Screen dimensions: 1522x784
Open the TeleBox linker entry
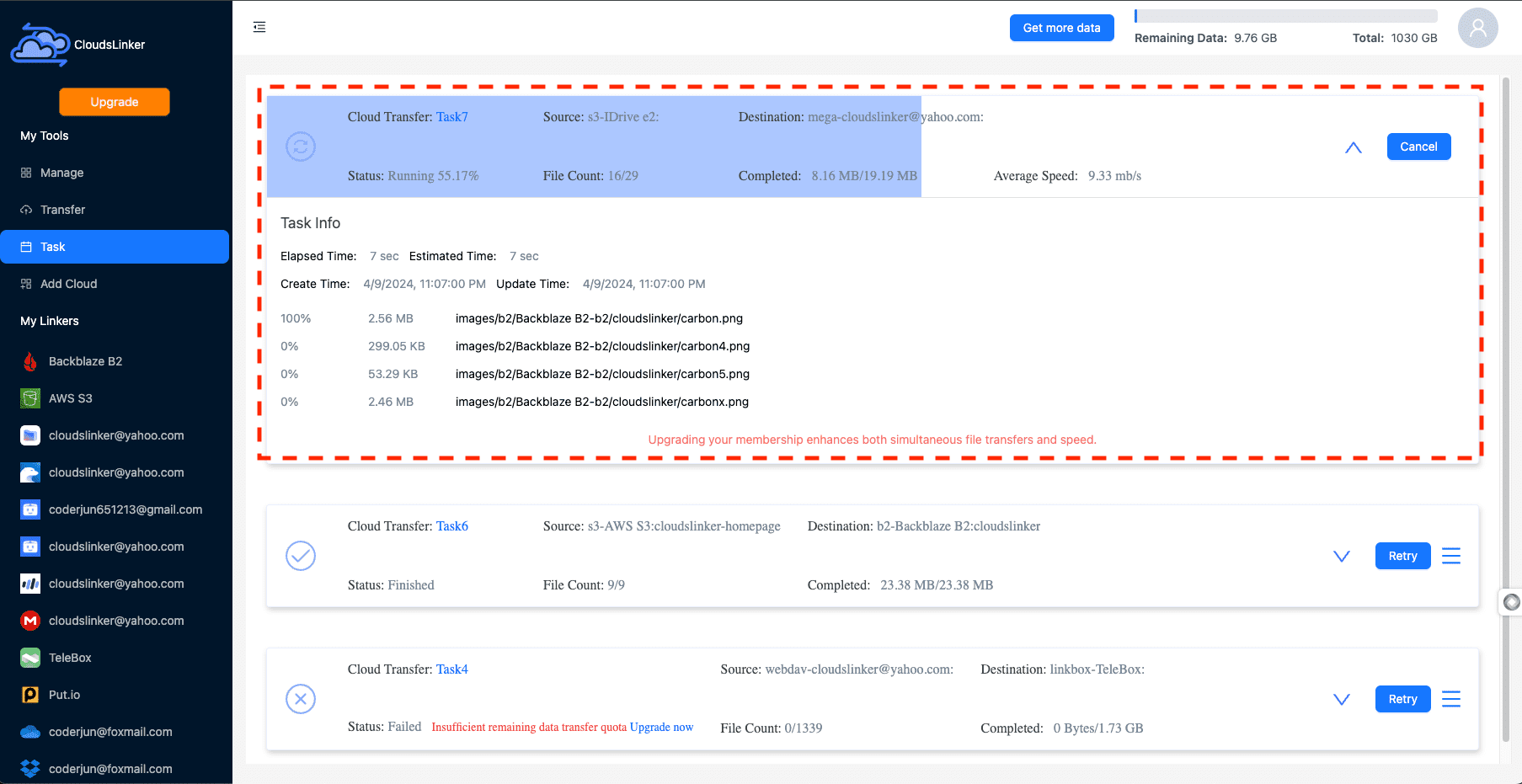coord(115,658)
